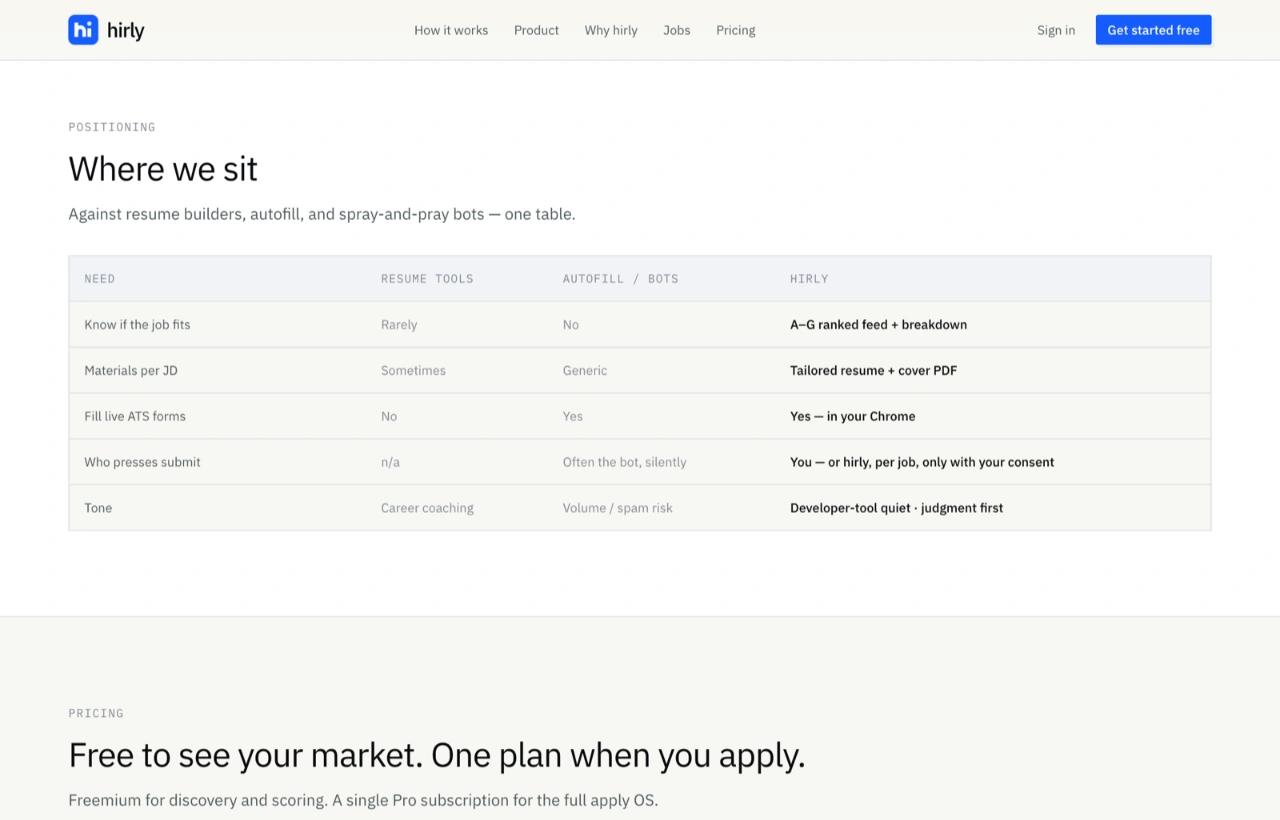Viewport: 1280px width, 820px height.
Task: Click the POSITIONING section label
Action: [112, 127]
